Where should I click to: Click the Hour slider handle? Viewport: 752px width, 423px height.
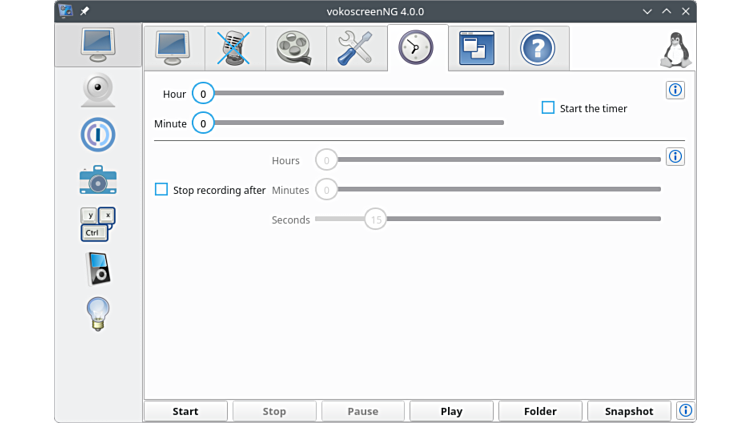203,94
